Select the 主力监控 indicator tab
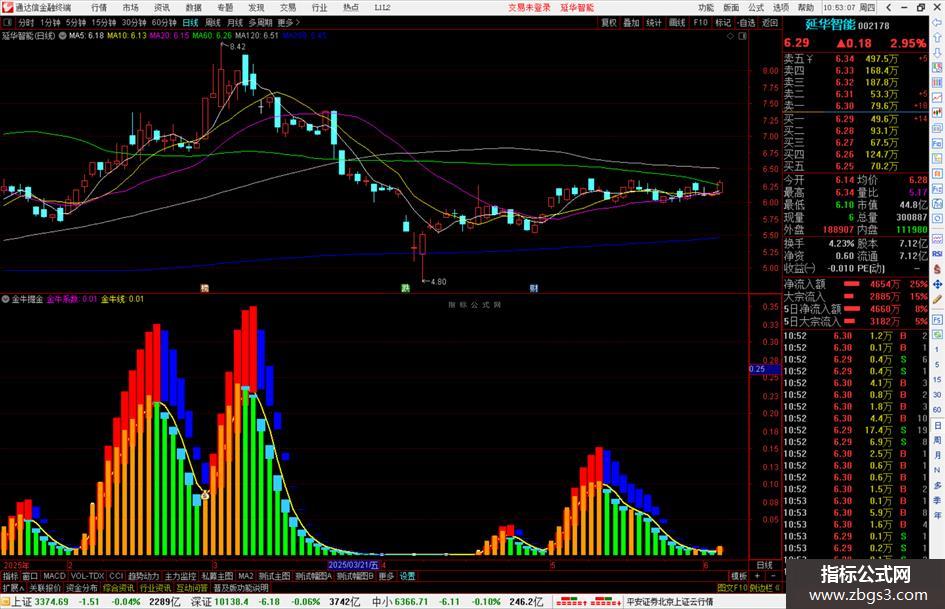The image size is (945, 609). click(180, 576)
